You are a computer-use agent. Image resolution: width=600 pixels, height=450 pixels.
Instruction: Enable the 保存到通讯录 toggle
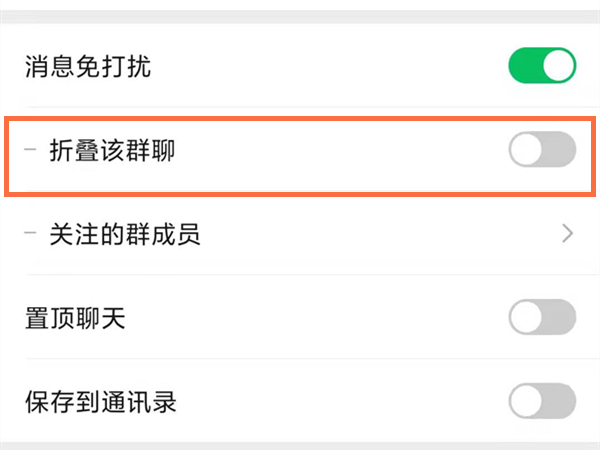(542, 402)
